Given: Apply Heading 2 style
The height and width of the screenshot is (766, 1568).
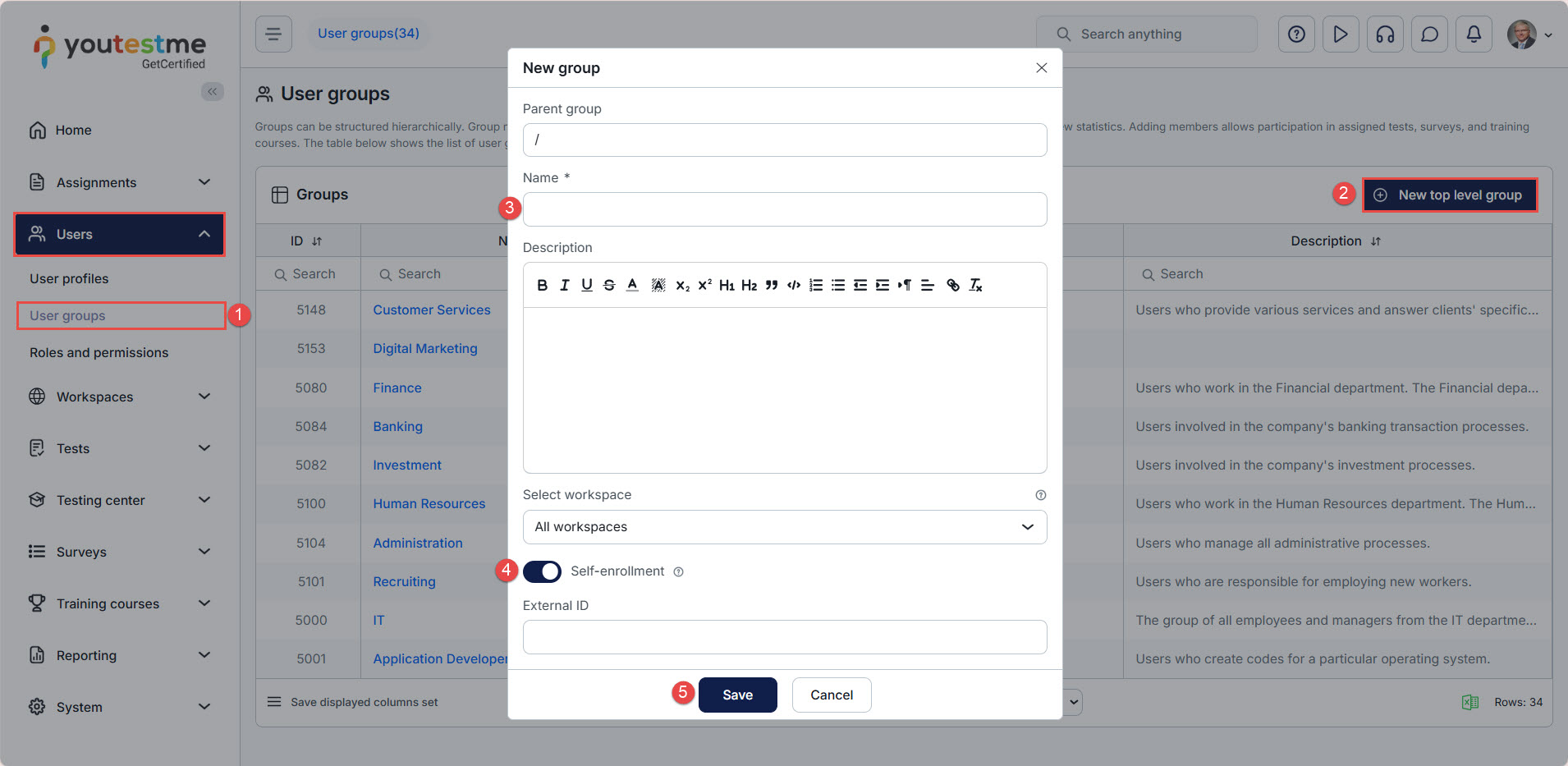Looking at the screenshot, I should tap(749, 285).
